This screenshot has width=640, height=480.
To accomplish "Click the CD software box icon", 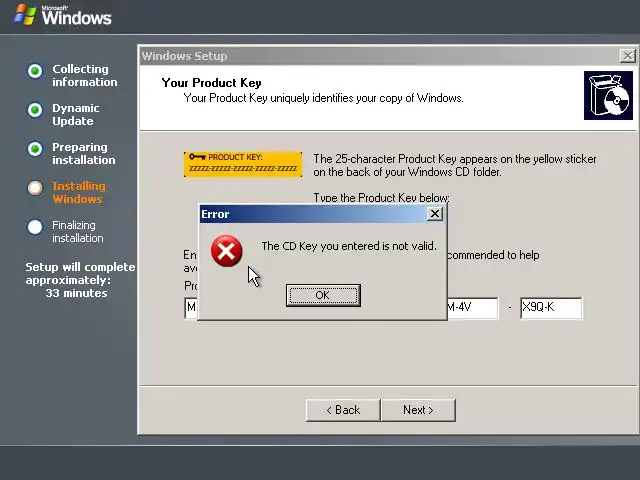I will tap(608, 96).
